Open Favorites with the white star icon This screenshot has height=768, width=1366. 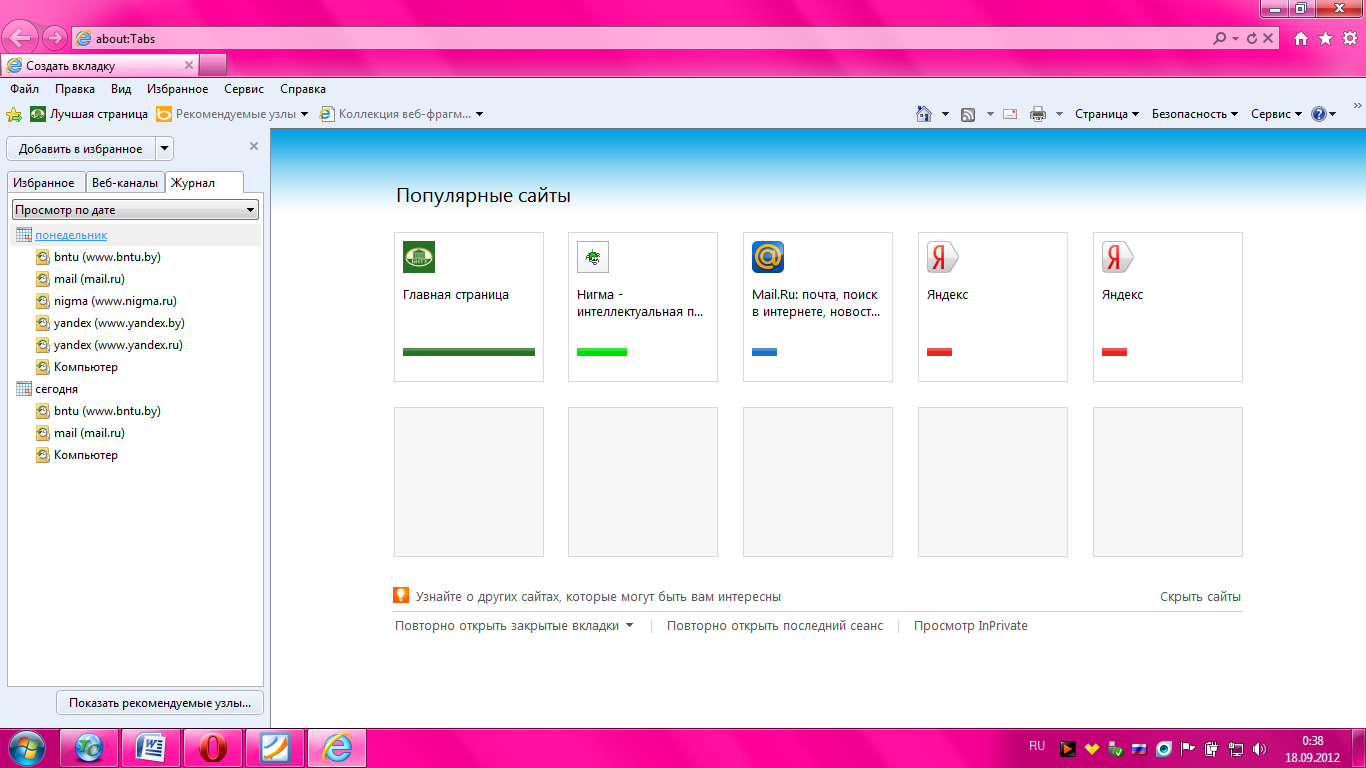tap(1325, 39)
